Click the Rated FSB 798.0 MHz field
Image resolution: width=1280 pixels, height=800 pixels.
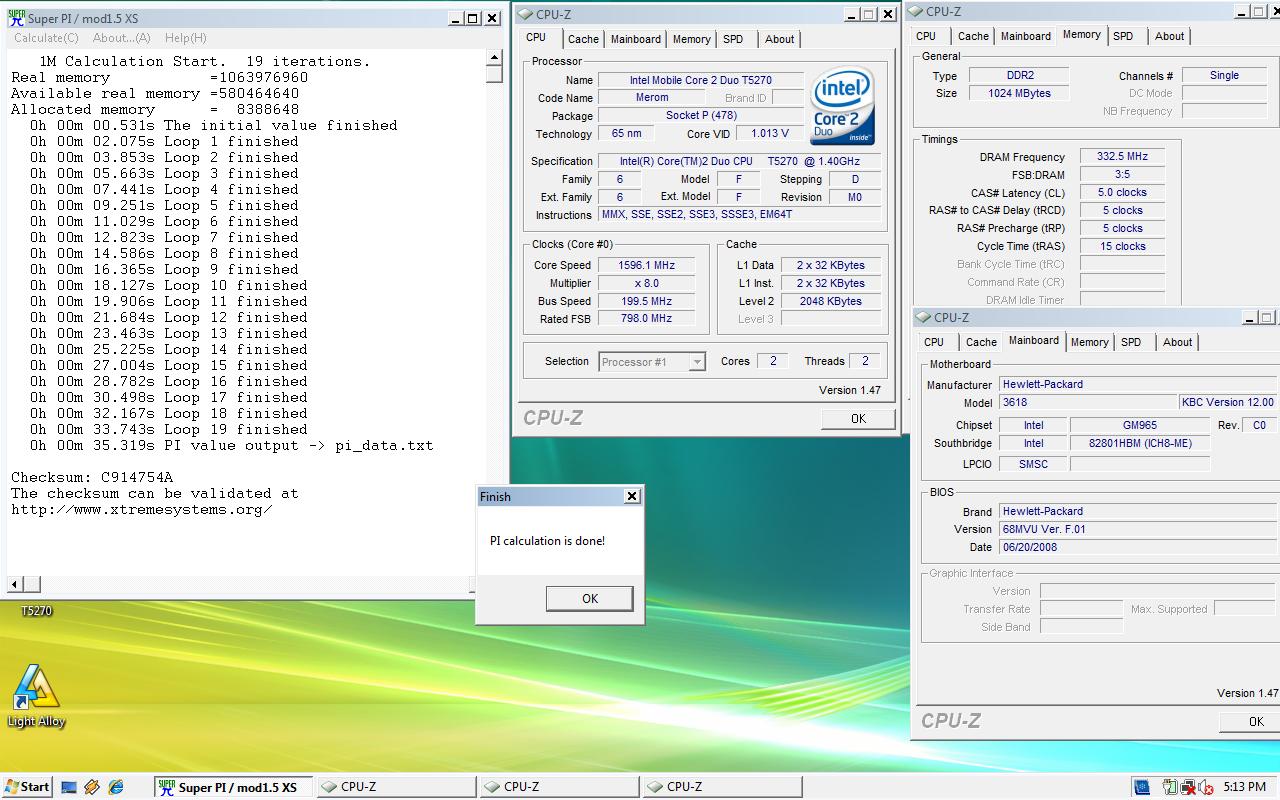coord(646,318)
